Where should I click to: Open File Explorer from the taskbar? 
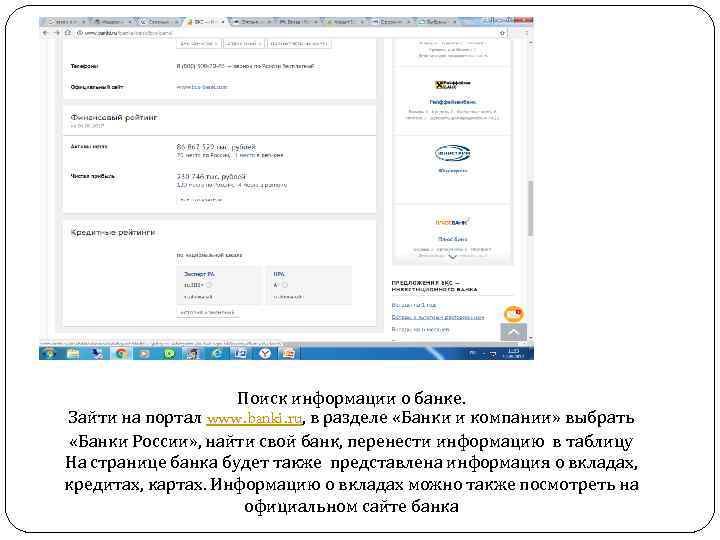point(73,353)
